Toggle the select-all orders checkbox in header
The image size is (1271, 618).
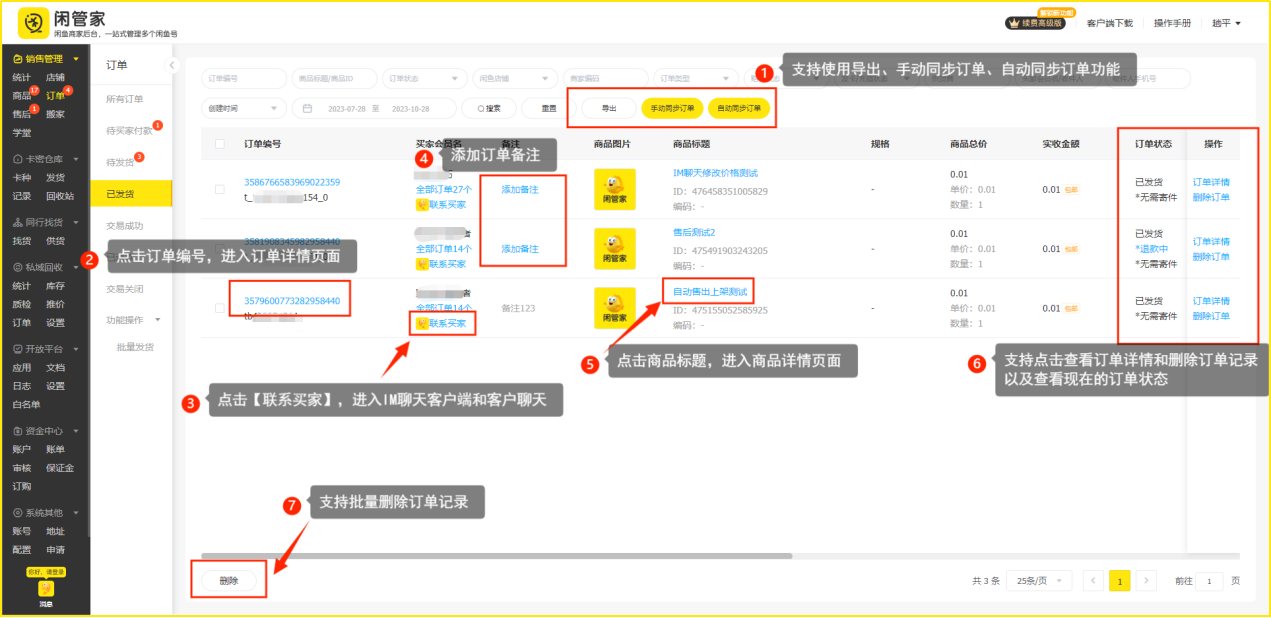pos(220,144)
